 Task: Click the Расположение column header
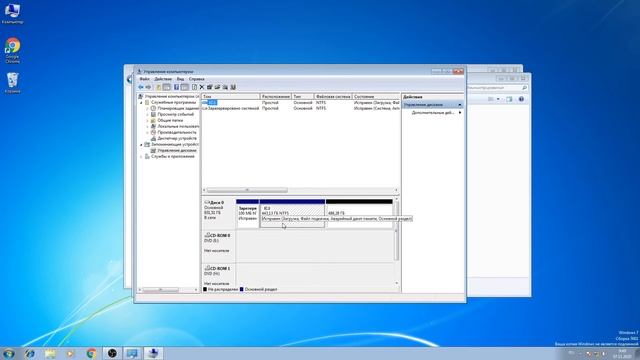(276, 97)
